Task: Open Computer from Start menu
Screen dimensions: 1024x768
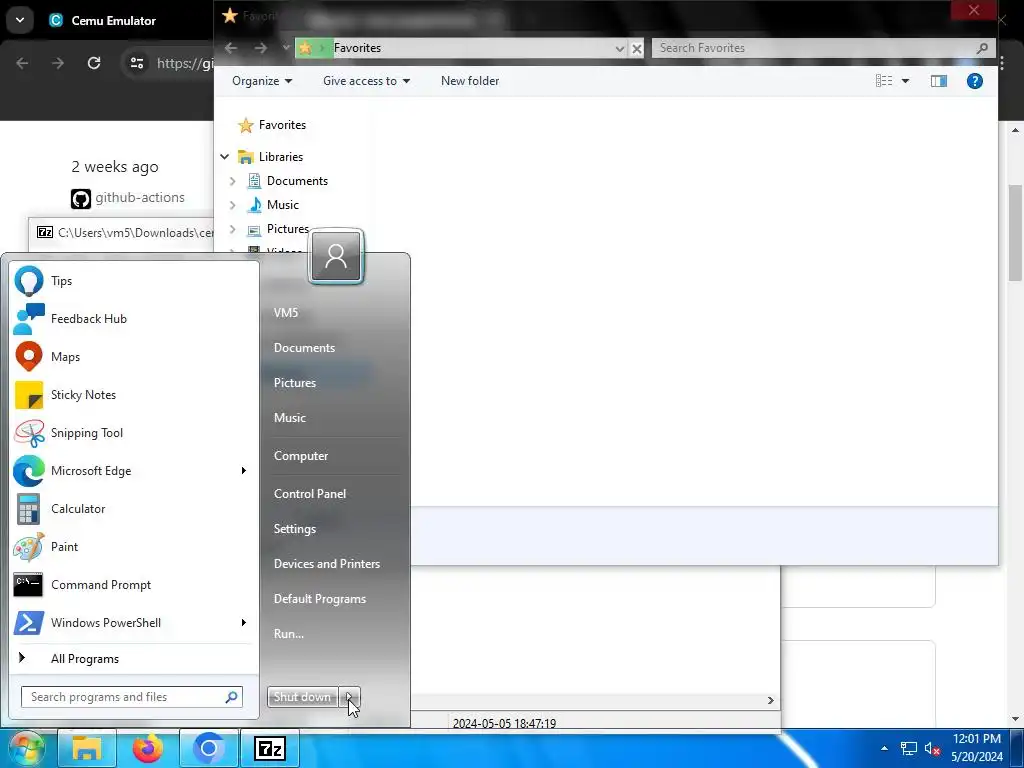Action: click(x=301, y=456)
